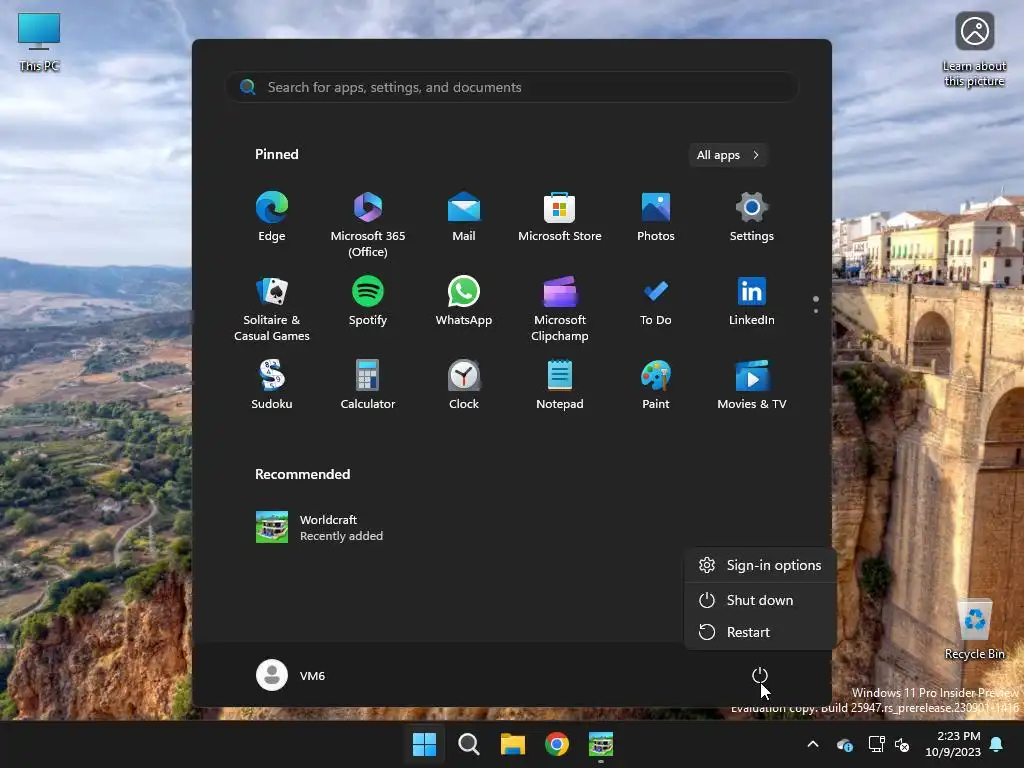The width and height of the screenshot is (1024, 768).
Task: Expand the hidden system tray icons
Action: click(x=813, y=744)
